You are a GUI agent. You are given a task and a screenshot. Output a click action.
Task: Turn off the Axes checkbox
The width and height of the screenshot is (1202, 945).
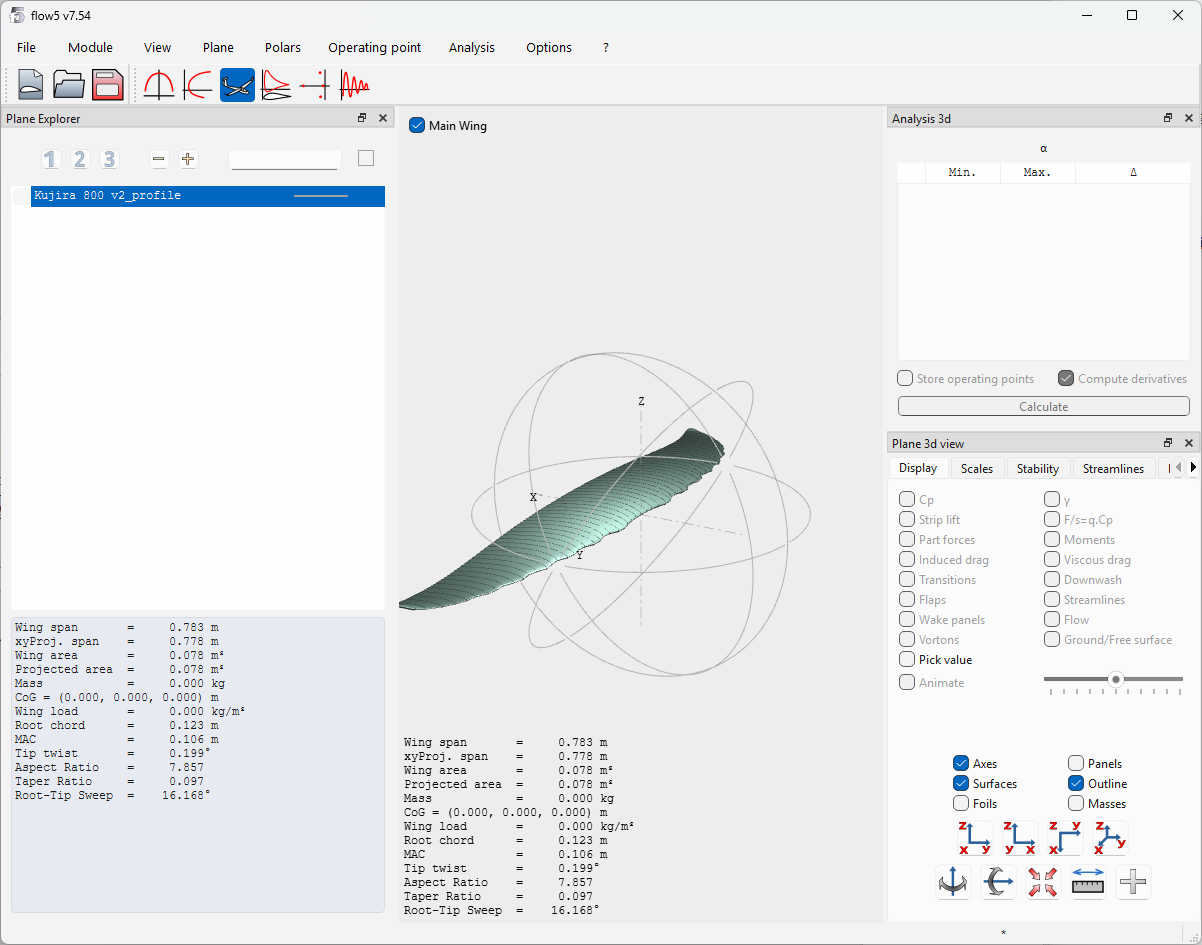(961, 764)
